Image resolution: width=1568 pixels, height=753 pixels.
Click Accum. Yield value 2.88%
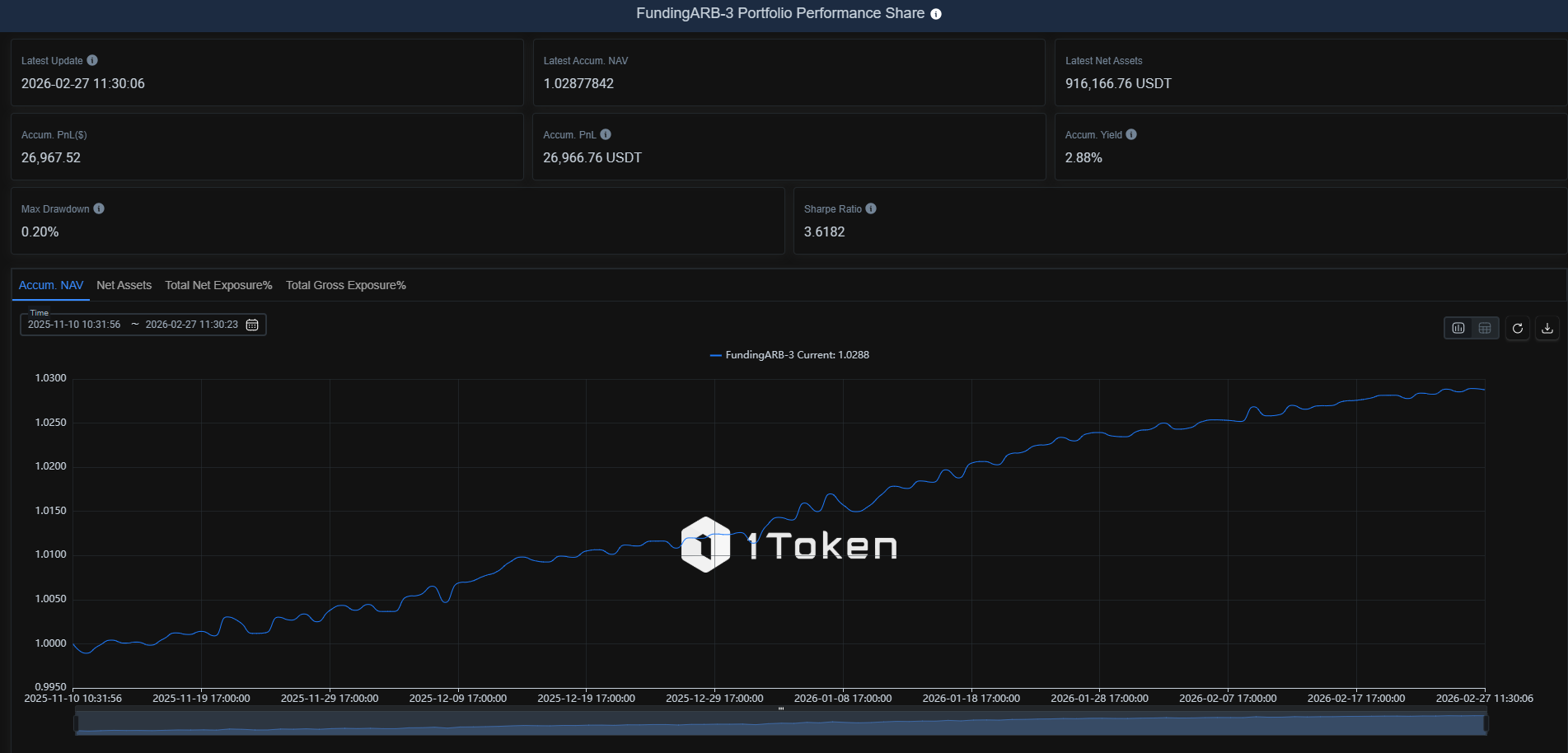tap(1084, 157)
